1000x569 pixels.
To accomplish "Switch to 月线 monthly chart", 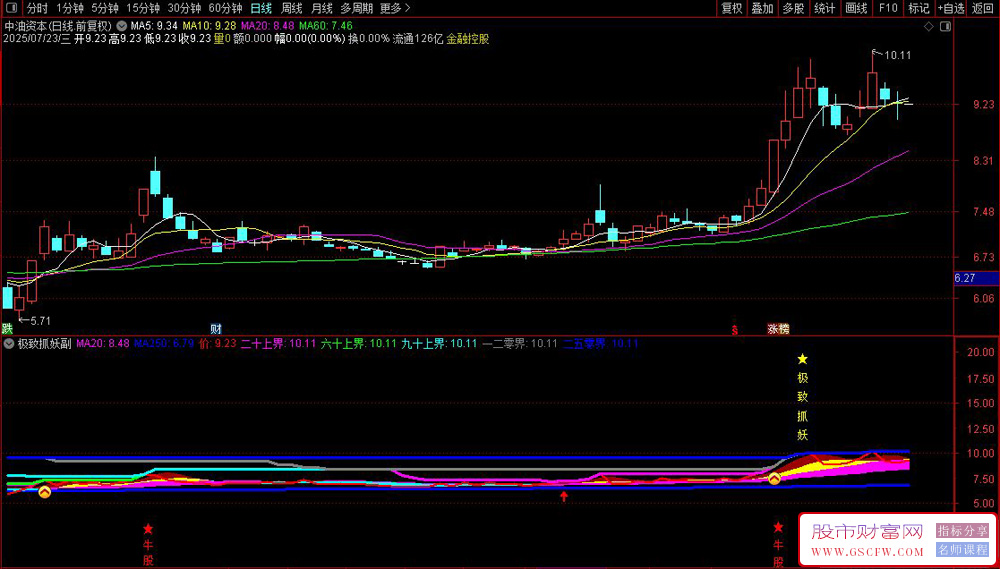I will click(321, 9).
